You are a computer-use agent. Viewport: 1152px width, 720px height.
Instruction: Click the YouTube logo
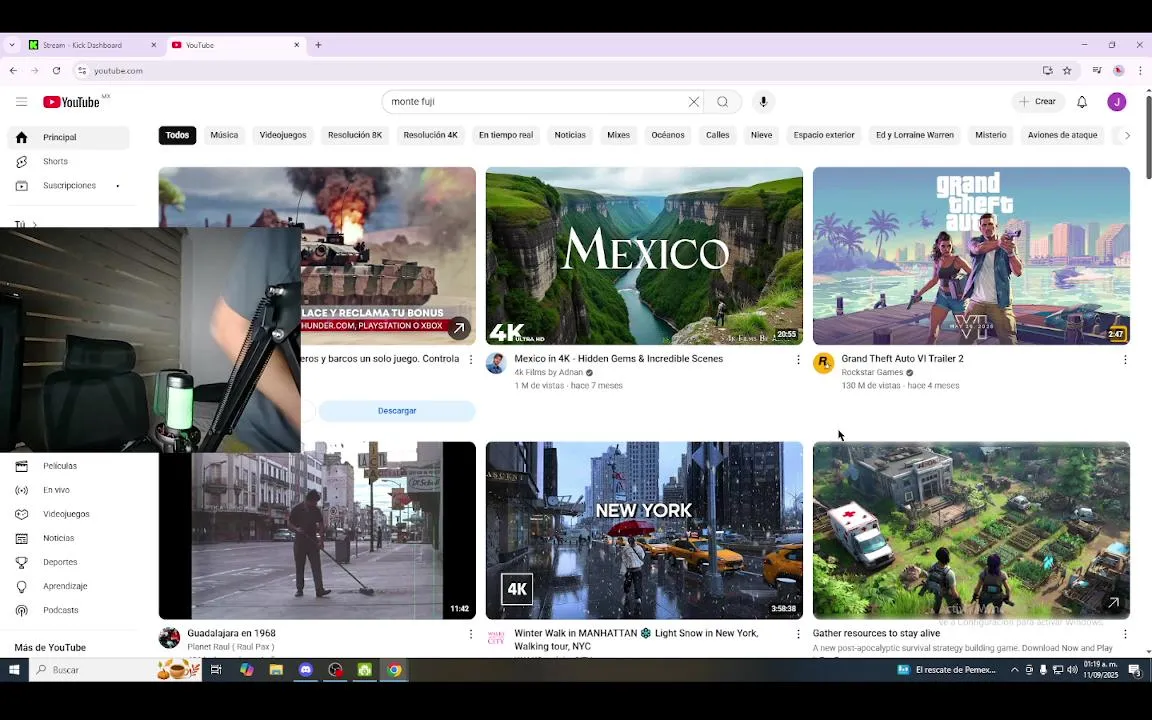[x=71, y=102]
